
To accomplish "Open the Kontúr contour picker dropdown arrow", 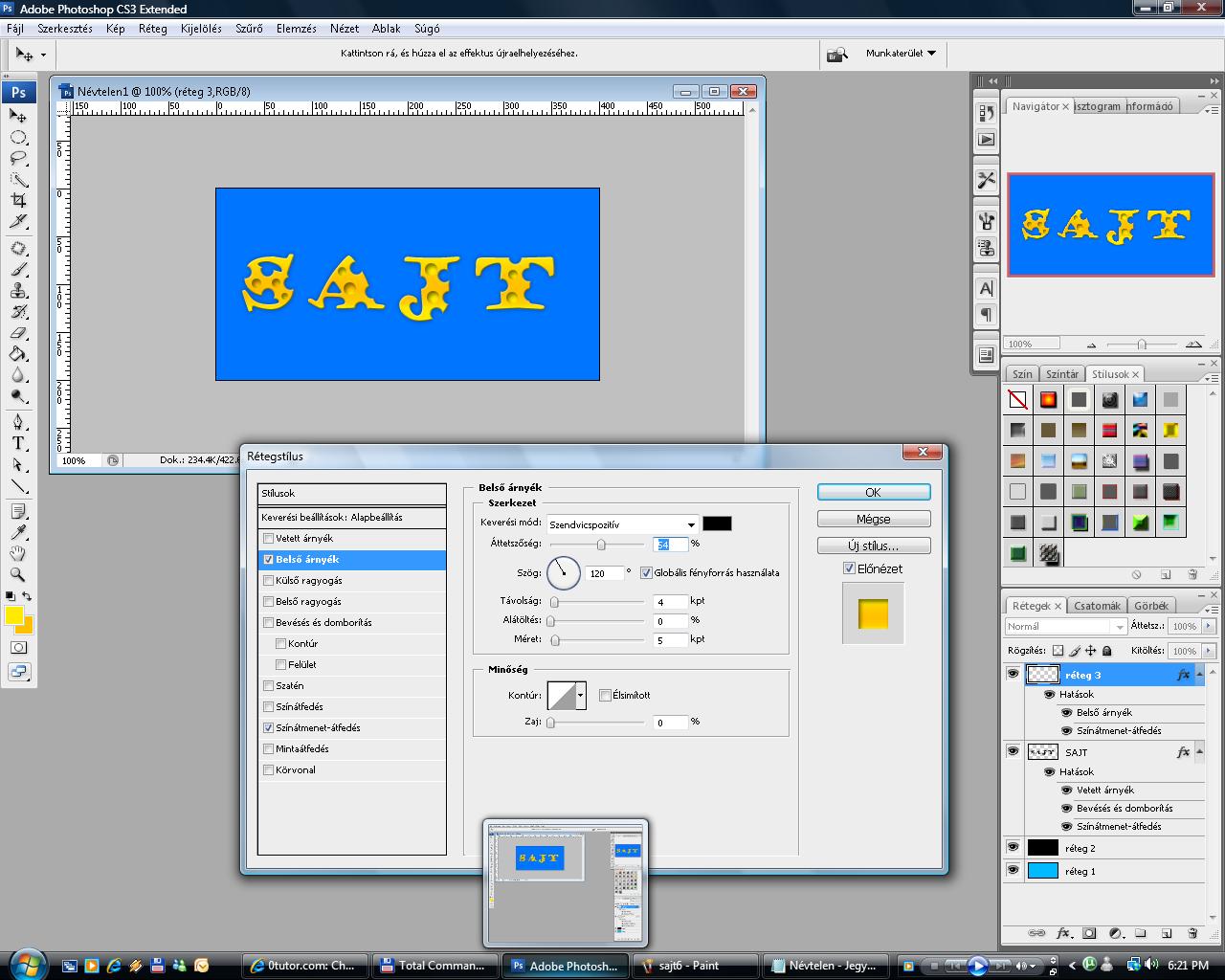I will (x=580, y=696).
